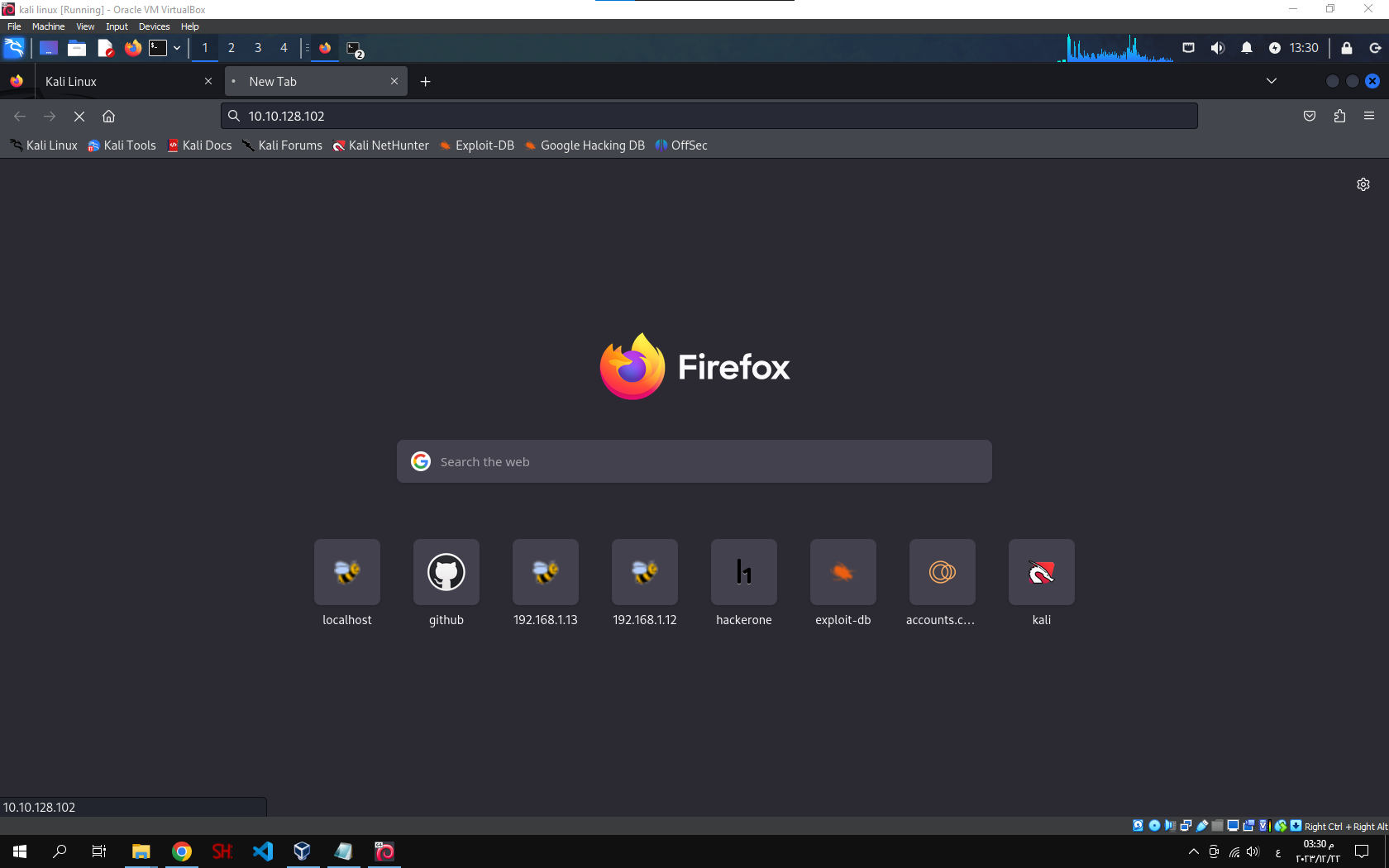Open the VirtualBox View menu
Viewport: 1389px width, 868px height.
(85, 26)
